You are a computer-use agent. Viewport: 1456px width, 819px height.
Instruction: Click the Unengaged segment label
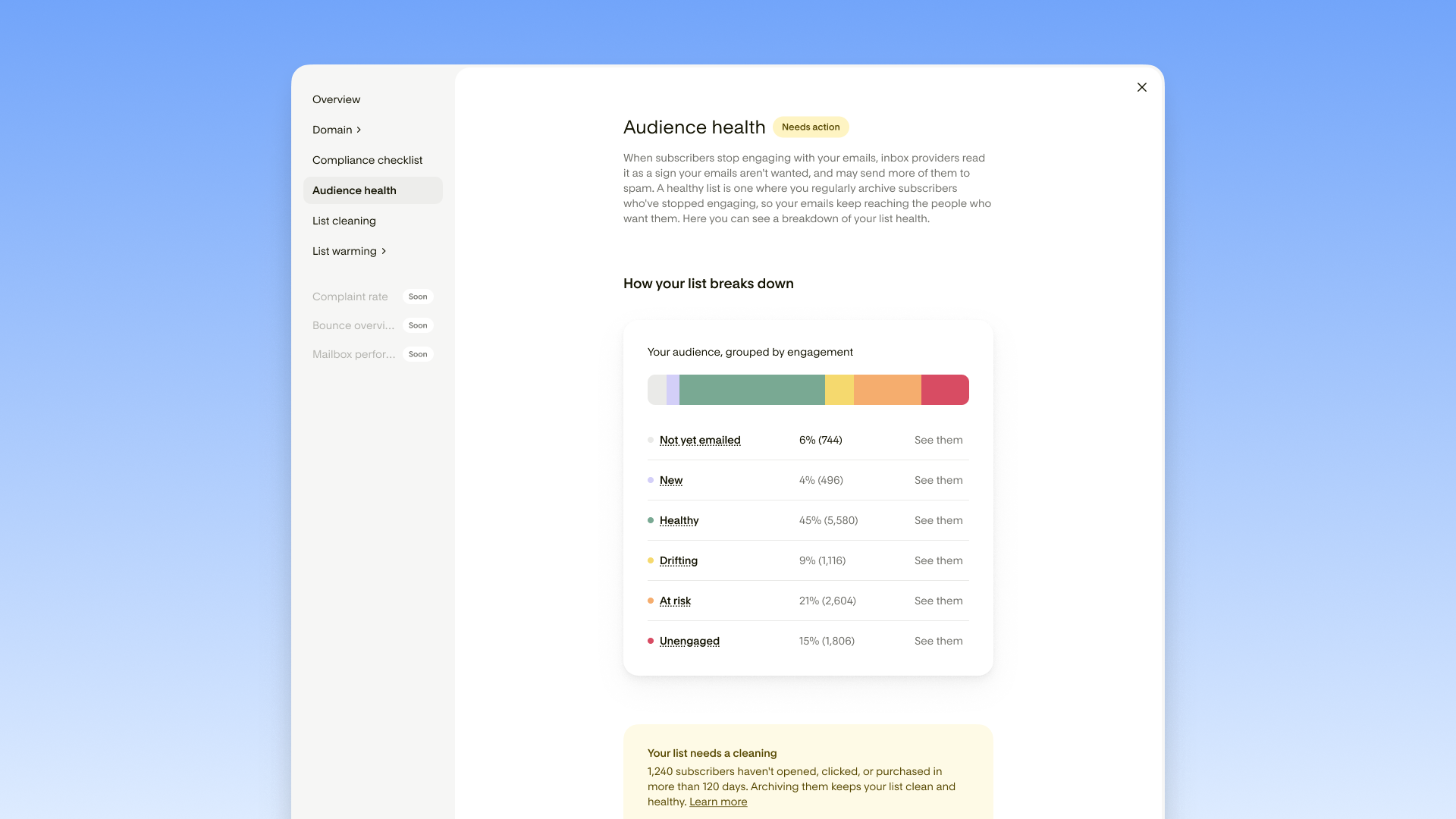point(689,641)
